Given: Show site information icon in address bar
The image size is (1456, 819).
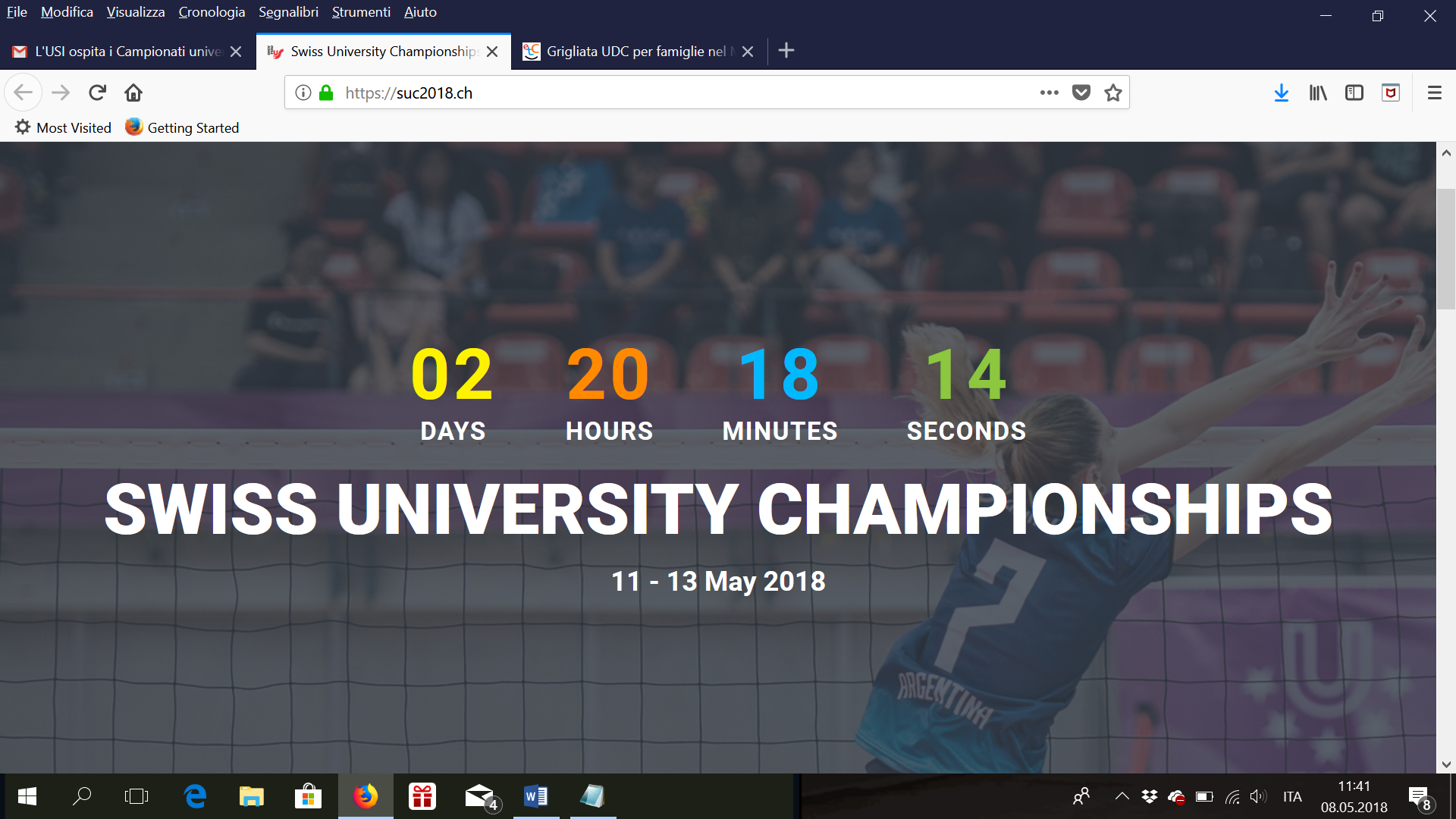Looking at the screenshot, I should pyautogui.click(x=303, y=93).
